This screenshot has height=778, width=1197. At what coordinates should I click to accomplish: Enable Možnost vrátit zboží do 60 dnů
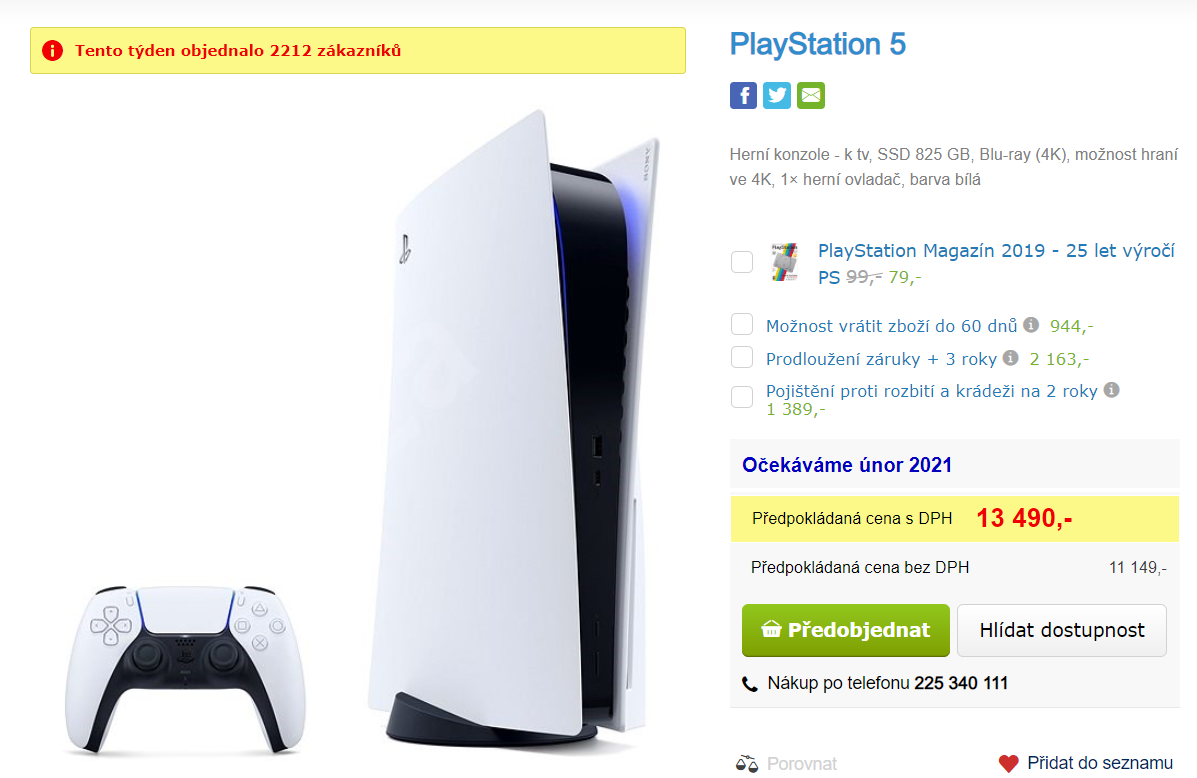pyautogui.click(x=741, y=324)
